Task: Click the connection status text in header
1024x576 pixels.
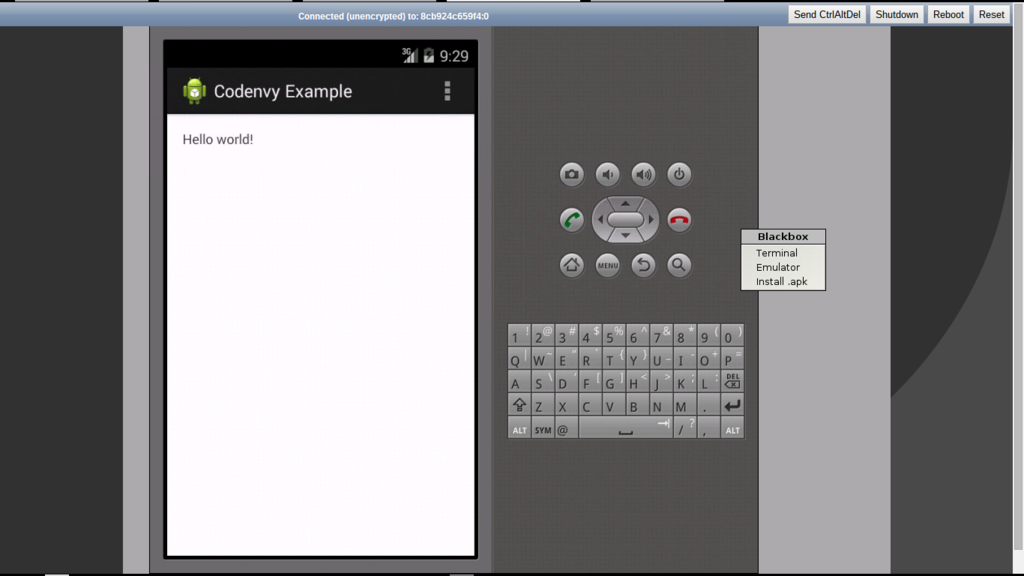Action: (393, 16)
